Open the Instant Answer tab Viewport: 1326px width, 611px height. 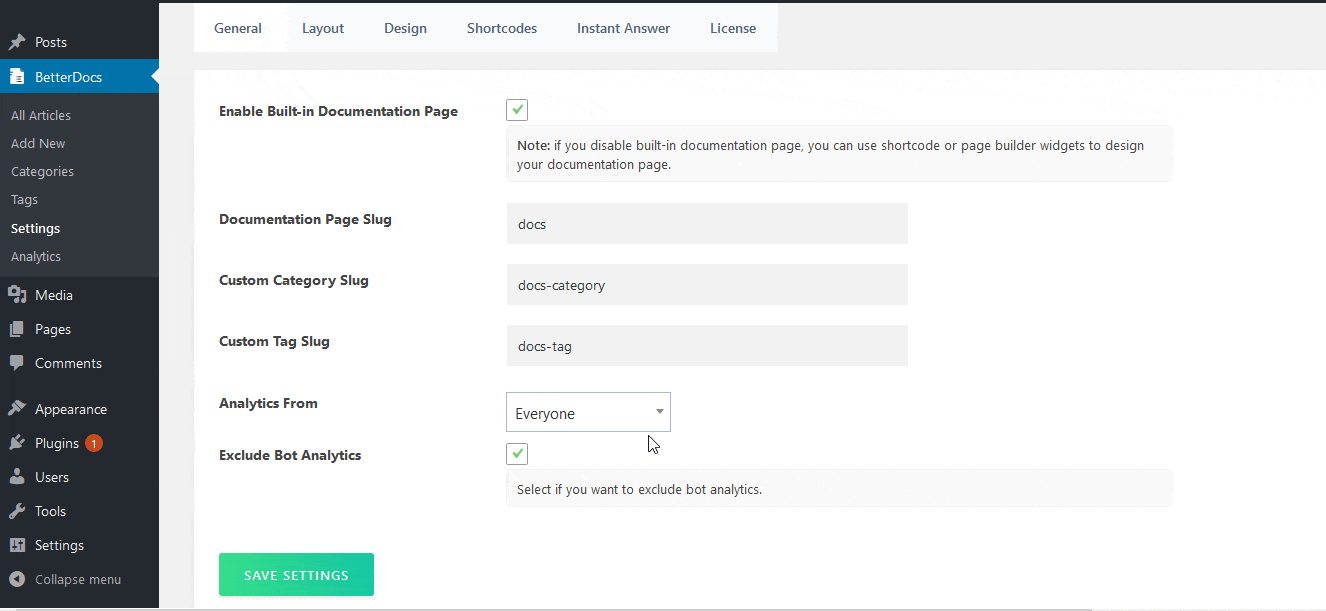(623, 28)
